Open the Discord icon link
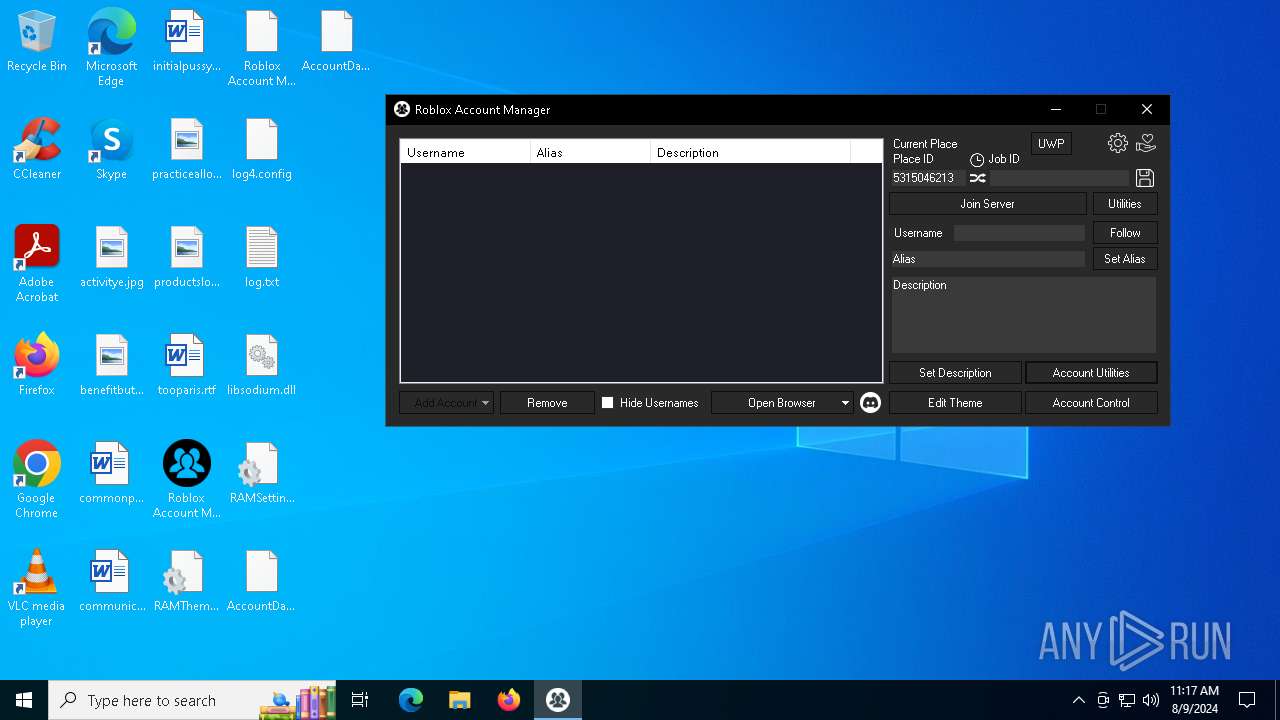 click(870, 403)
